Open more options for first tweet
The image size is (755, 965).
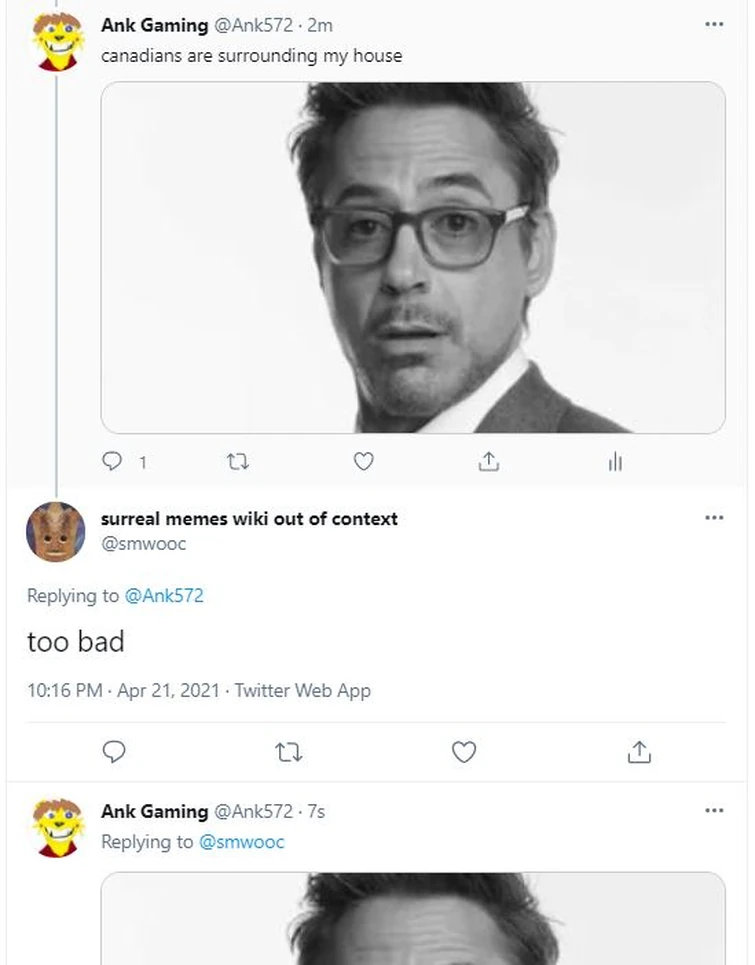click(x=713, y=24)
